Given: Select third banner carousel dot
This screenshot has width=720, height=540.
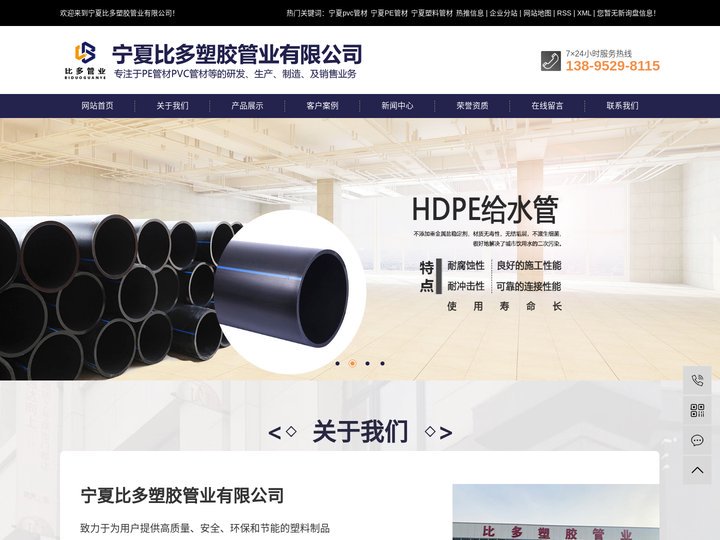Looking at the screenshot, I should click(367, 363).
